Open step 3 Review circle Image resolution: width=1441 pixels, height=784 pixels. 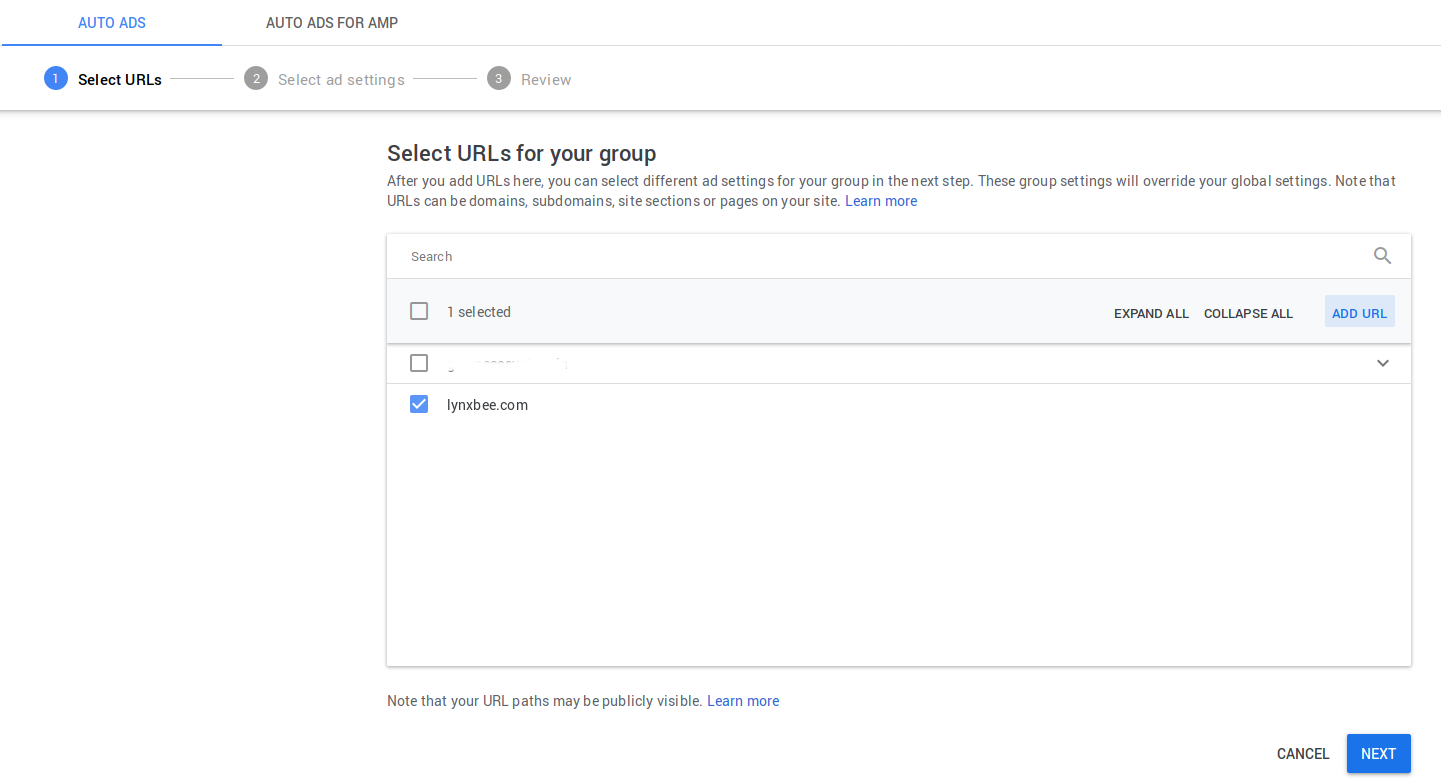click(498, 79)
